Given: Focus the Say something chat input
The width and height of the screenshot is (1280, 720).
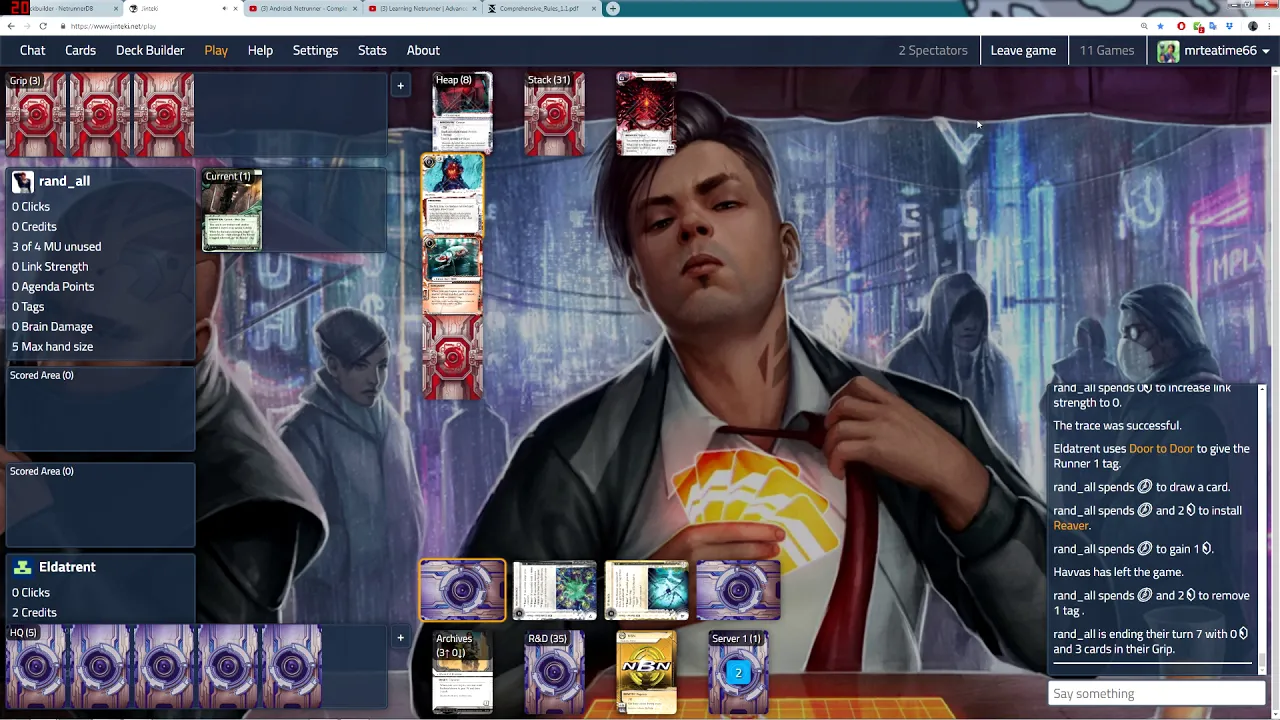Looking at the screenshot, I should [1157, 693].
